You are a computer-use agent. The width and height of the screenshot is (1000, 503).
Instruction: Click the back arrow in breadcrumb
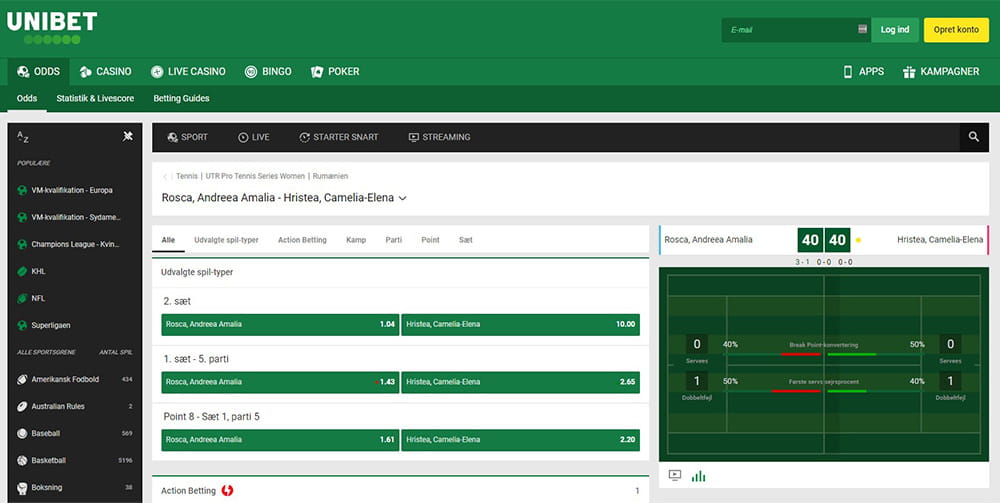click(165, 177)
